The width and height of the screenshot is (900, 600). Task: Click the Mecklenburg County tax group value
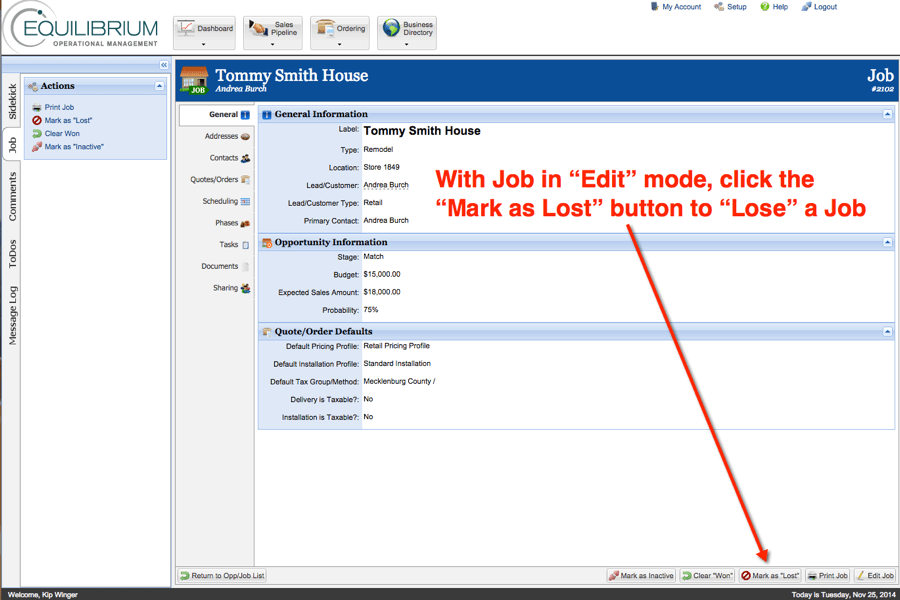tap(399, 381)
